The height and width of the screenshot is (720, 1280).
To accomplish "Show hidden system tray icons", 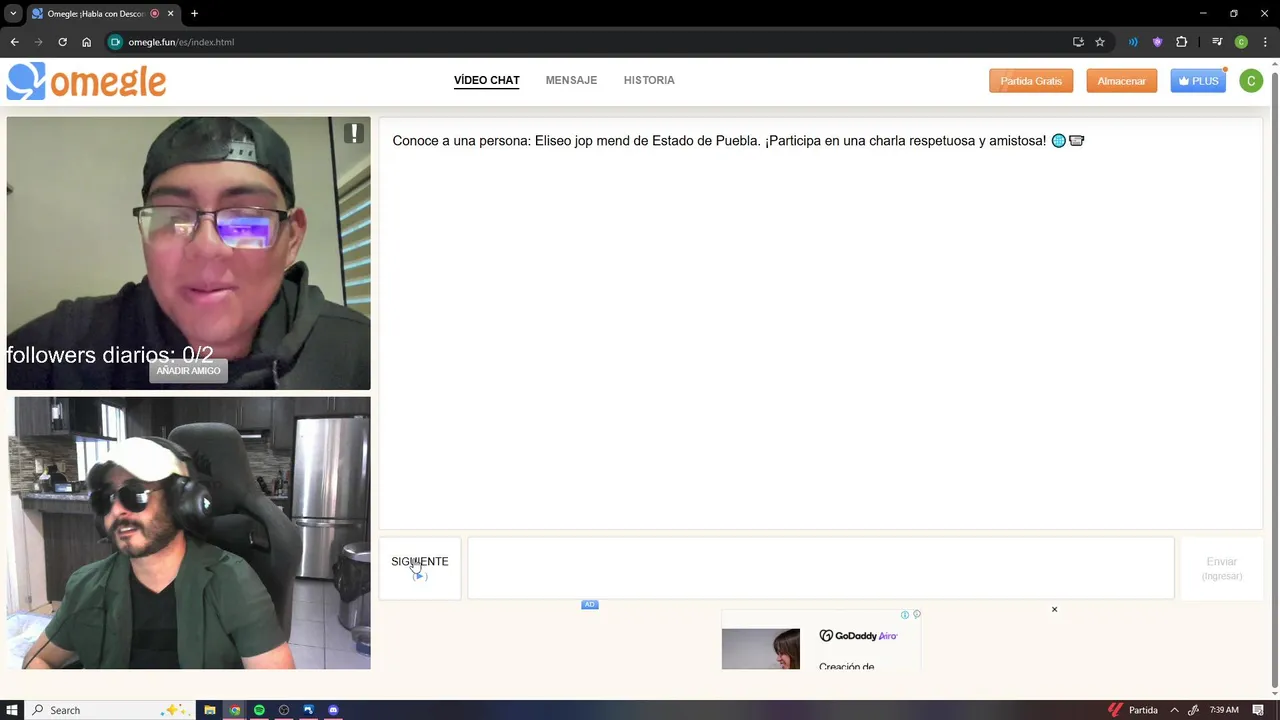I will coord(1174,710).
